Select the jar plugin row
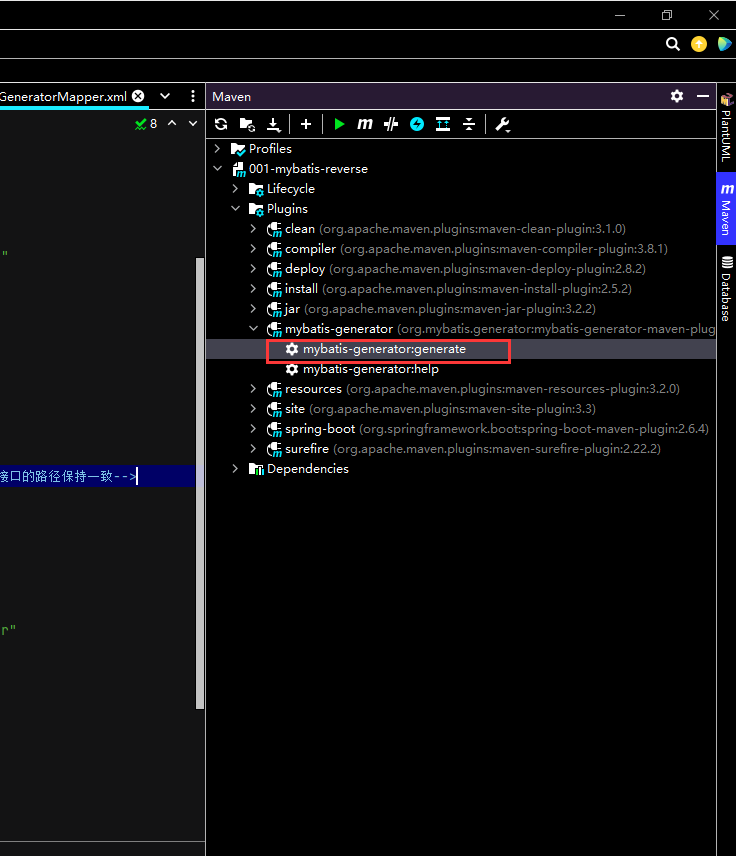736x856 pixels. (x=461, y=308)
